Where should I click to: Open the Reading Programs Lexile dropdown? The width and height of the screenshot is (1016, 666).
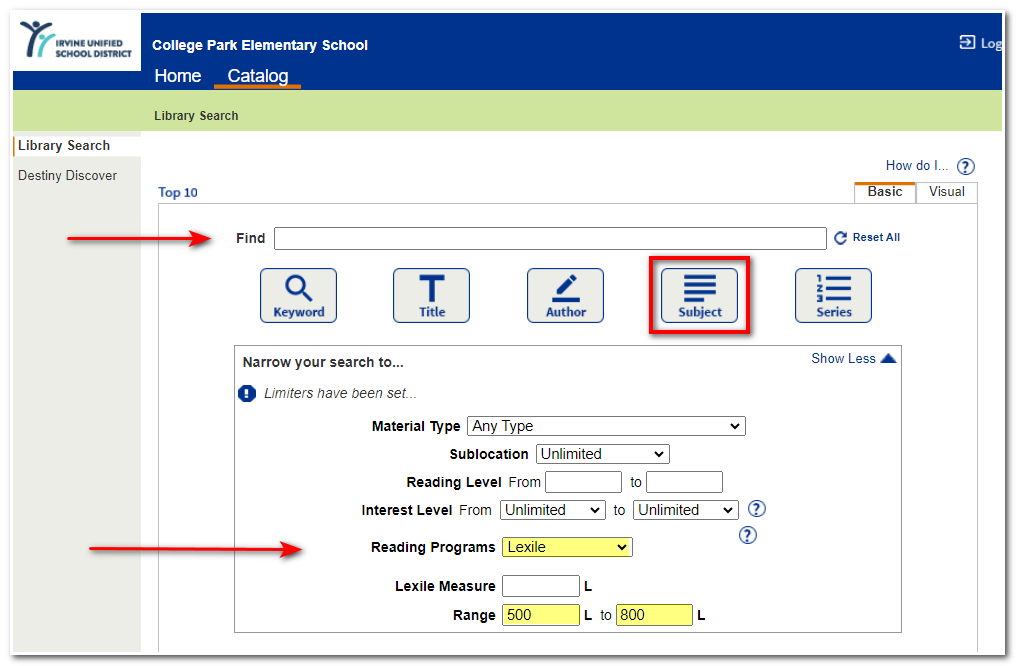click(567, 547)
